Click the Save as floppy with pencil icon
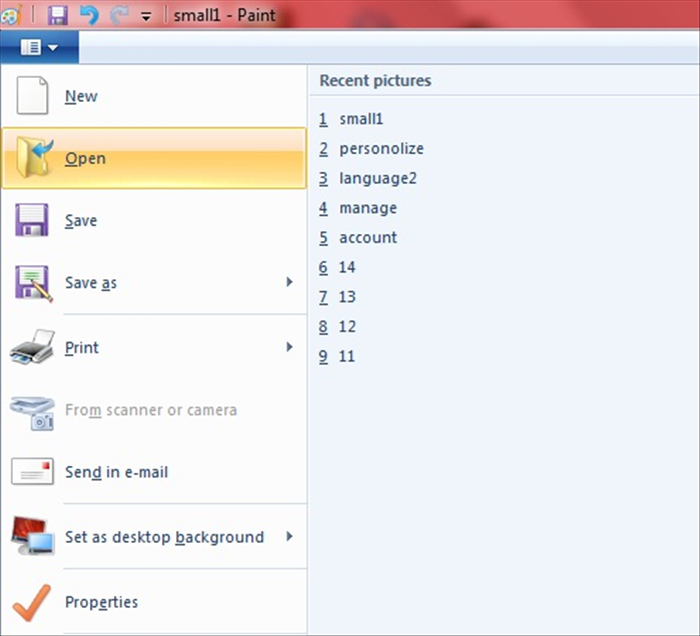 (x=33, y=283)
